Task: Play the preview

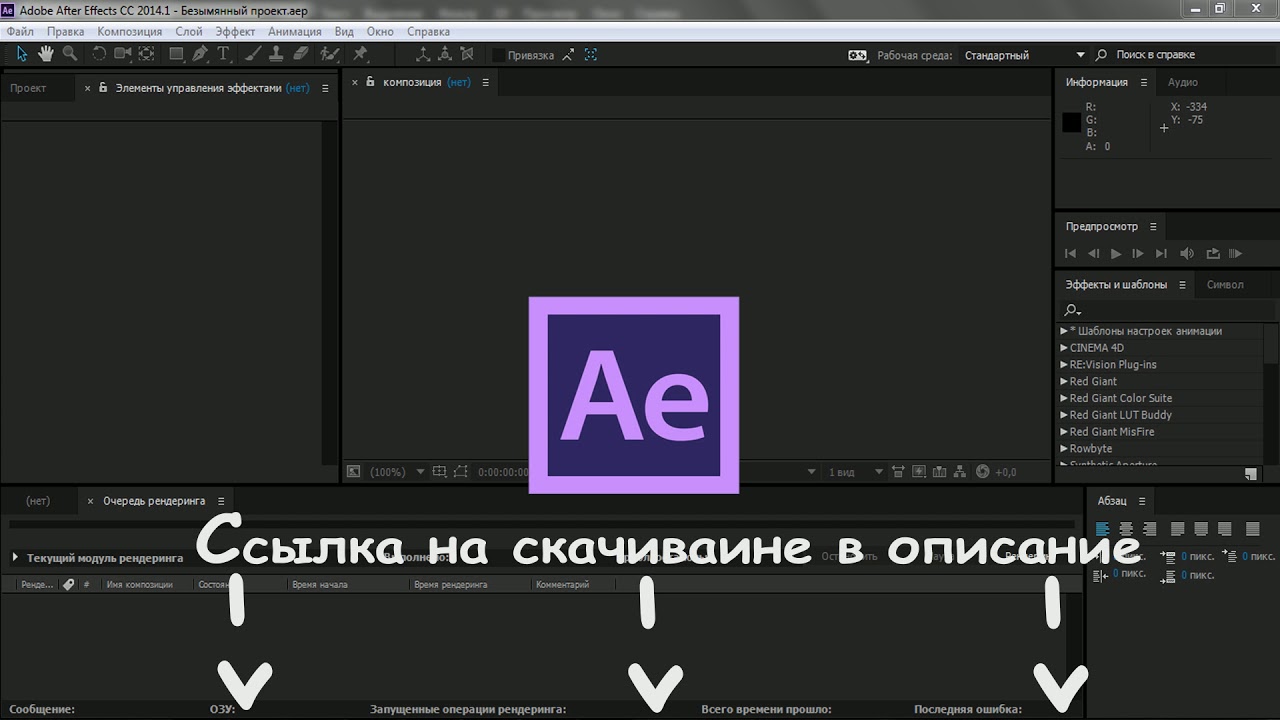Action: point(1116,254)
